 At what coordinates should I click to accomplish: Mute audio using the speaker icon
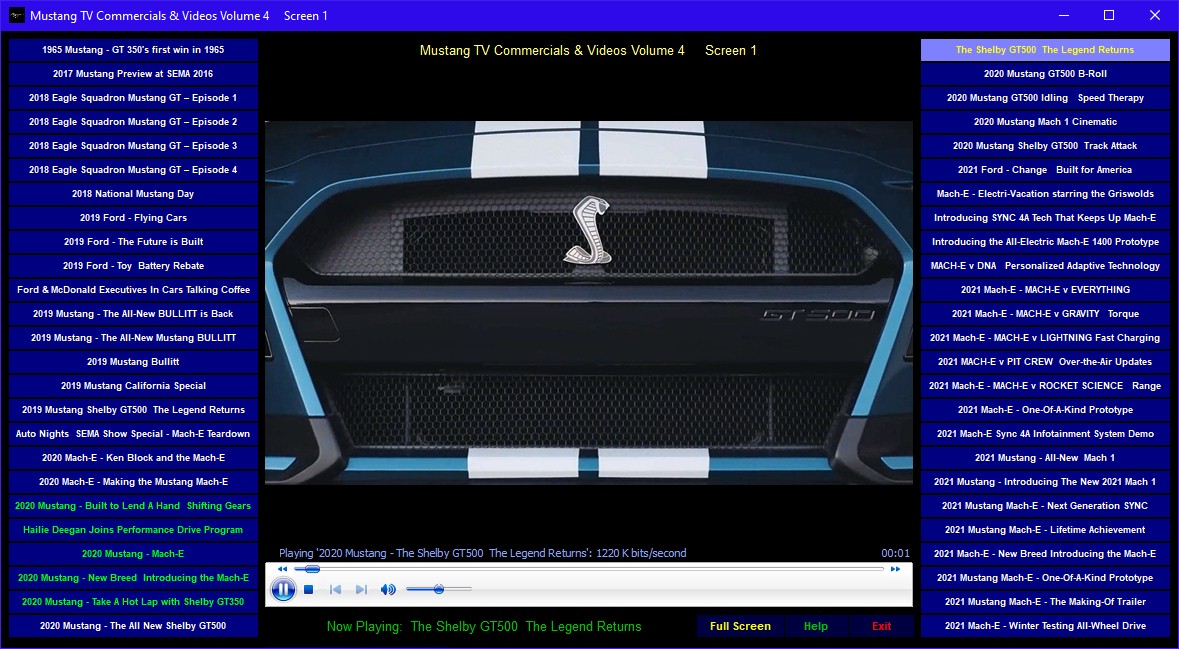tap(388, 590)
